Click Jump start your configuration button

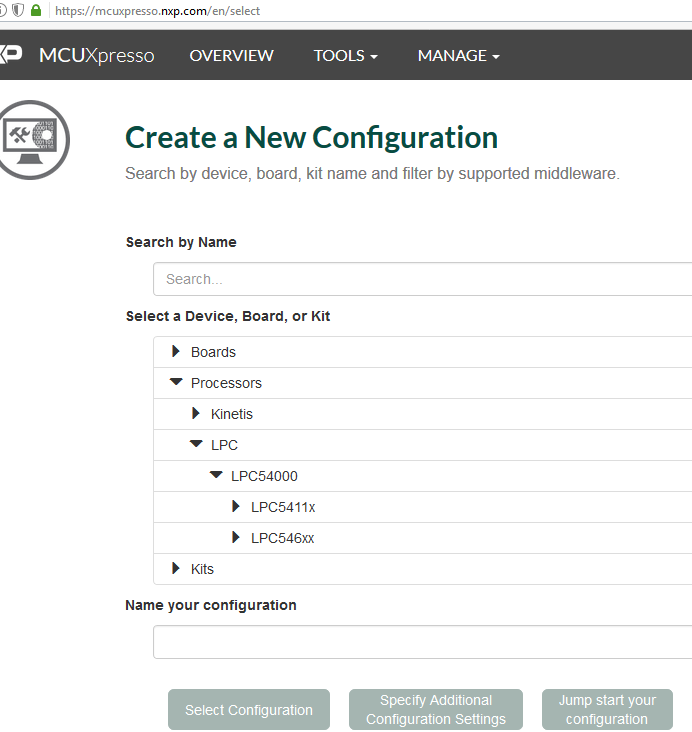point(606,710)
